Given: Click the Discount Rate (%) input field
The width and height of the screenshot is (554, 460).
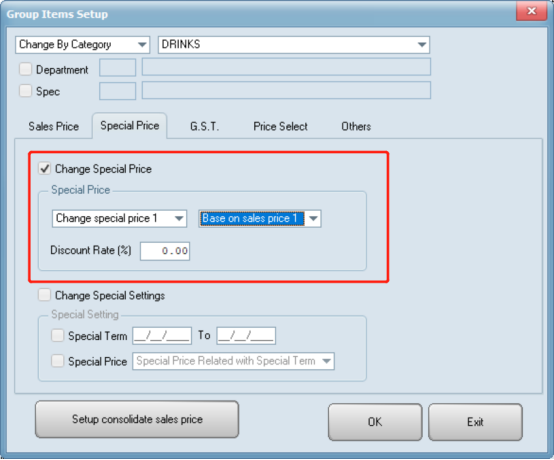Looking at the screenshot, I should point(165,251).
